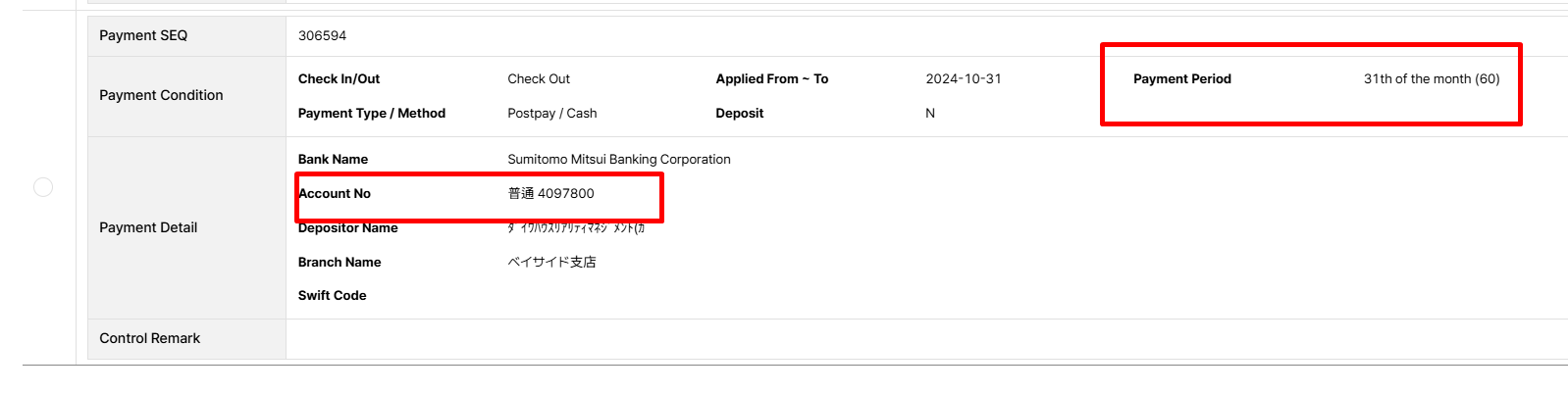Click the Applied From ~ To label
The height and width of the screenshot is (394, 1568).
pos(771,78)
